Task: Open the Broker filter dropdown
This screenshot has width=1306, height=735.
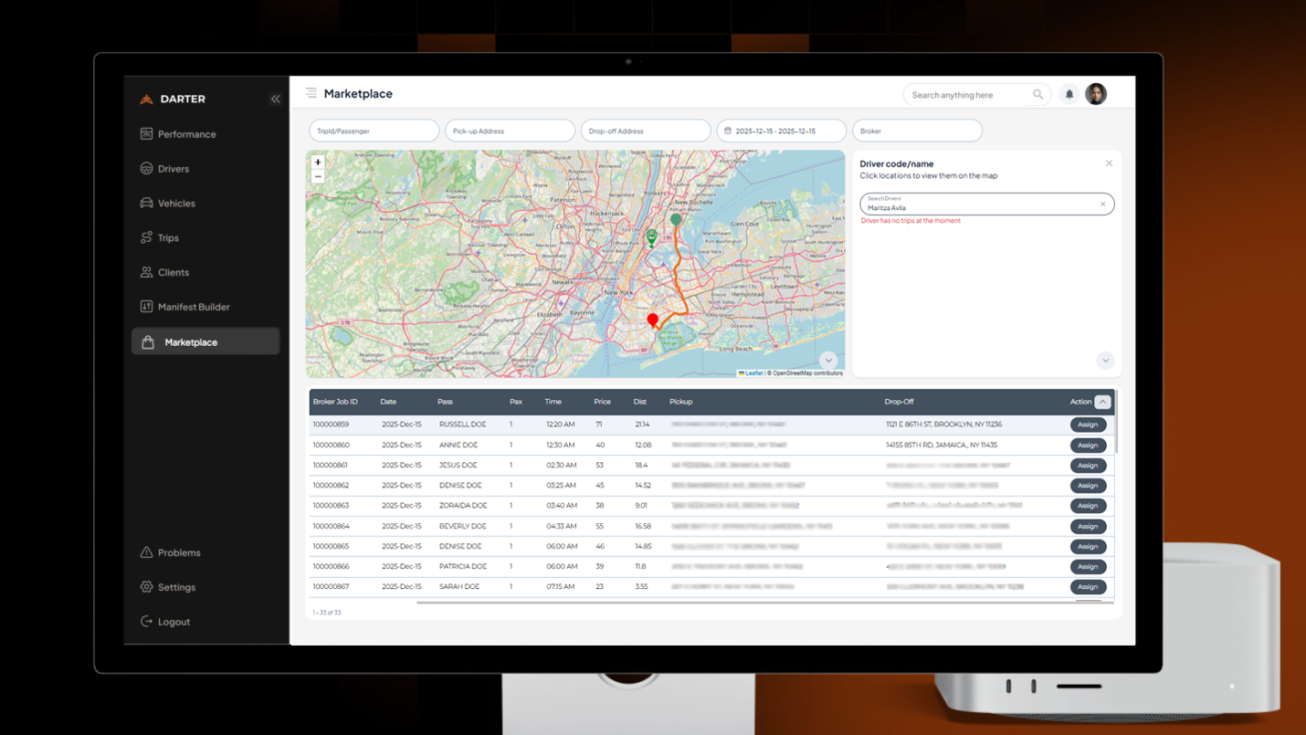Action: point(917,131)
